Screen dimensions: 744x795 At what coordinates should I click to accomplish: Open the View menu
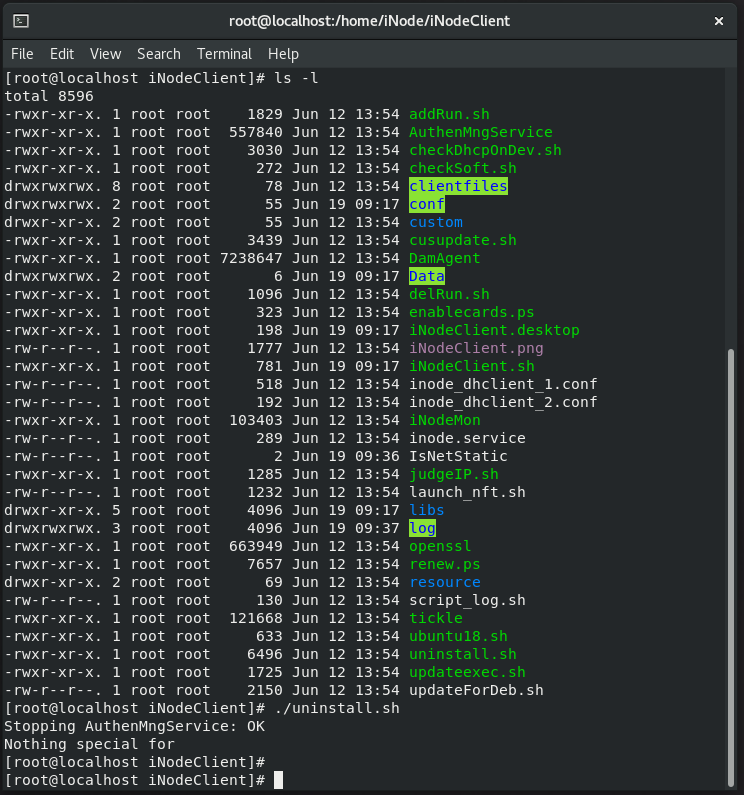pyautogui.click(x=105, y=54)
